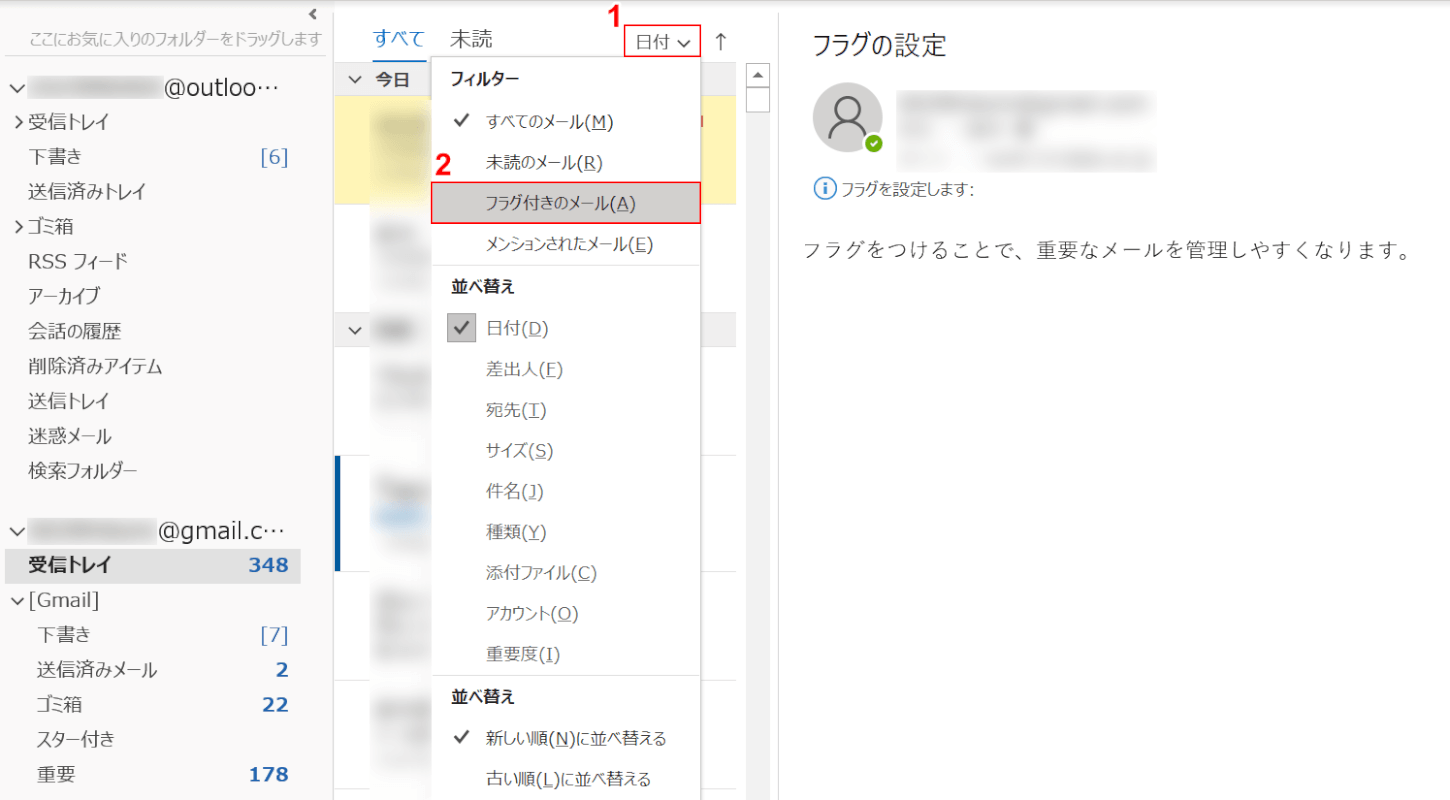The width and height of the screenshot is (1450, 800).
Task: Select 新しい順に並べ替える option
Action: click(x=566, y=738)
